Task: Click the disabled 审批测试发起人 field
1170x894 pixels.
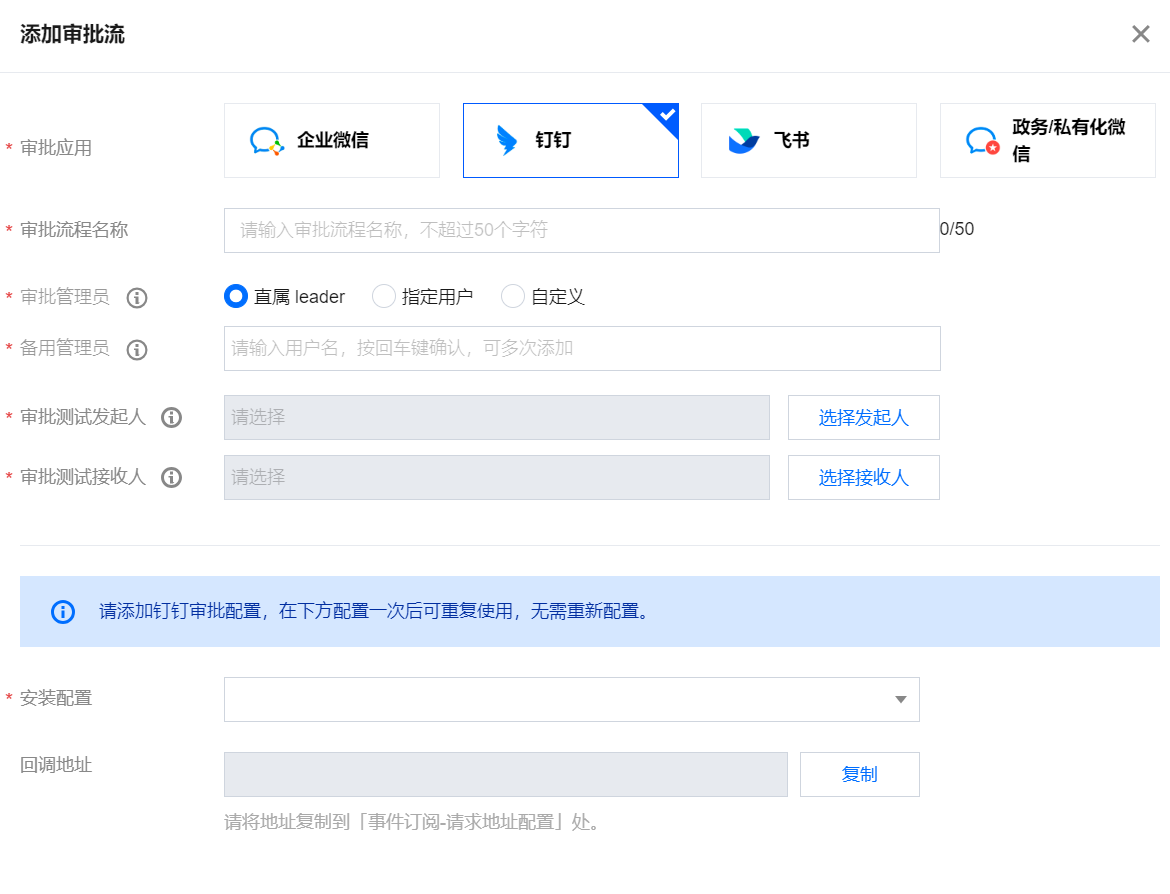Action: tap(497, 417)
